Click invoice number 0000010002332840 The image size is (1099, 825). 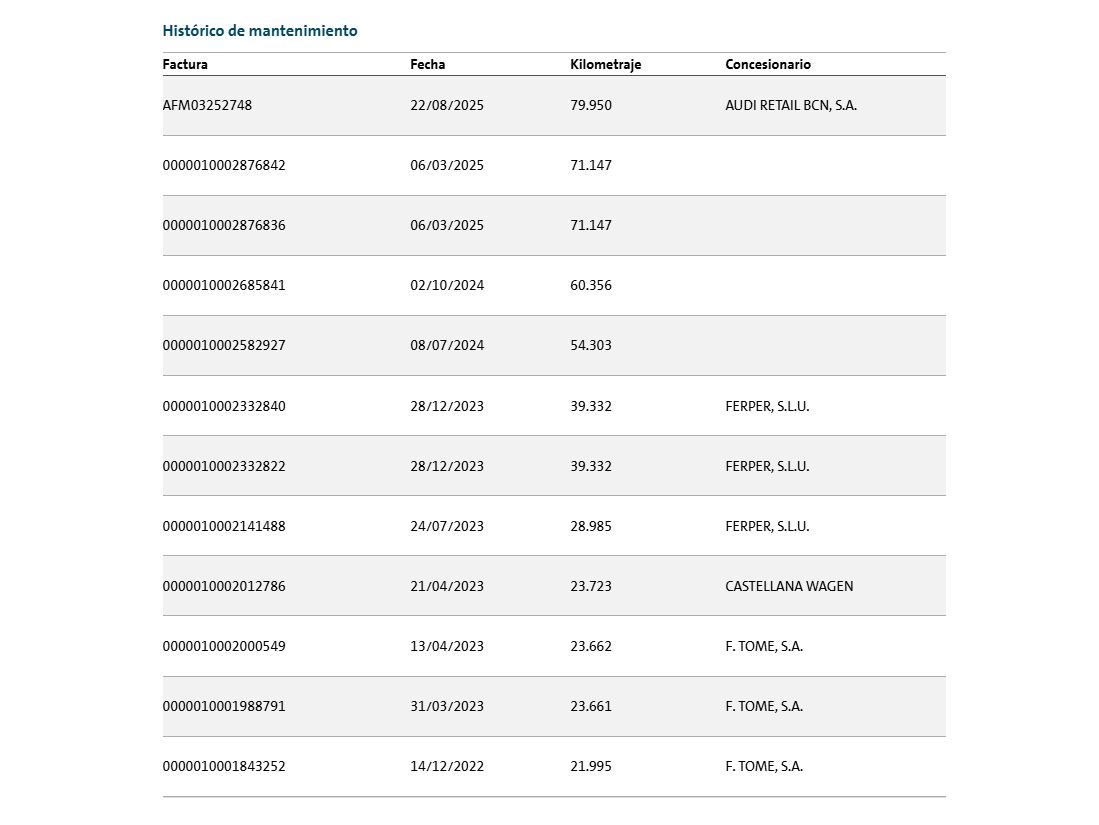(x=224, y=407)
